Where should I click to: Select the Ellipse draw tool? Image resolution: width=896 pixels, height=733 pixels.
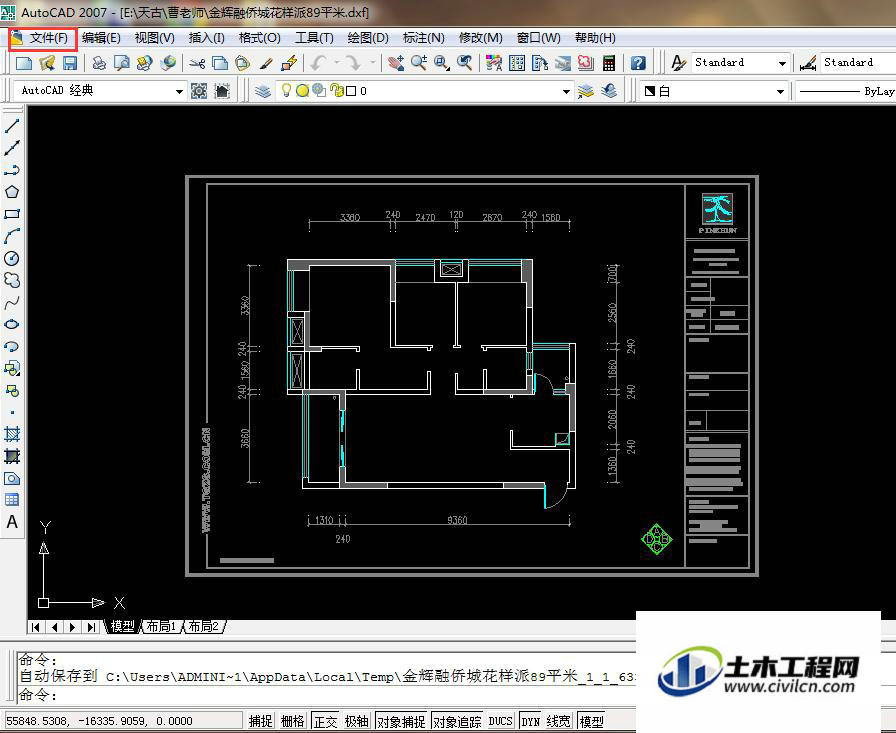[12, 325]
